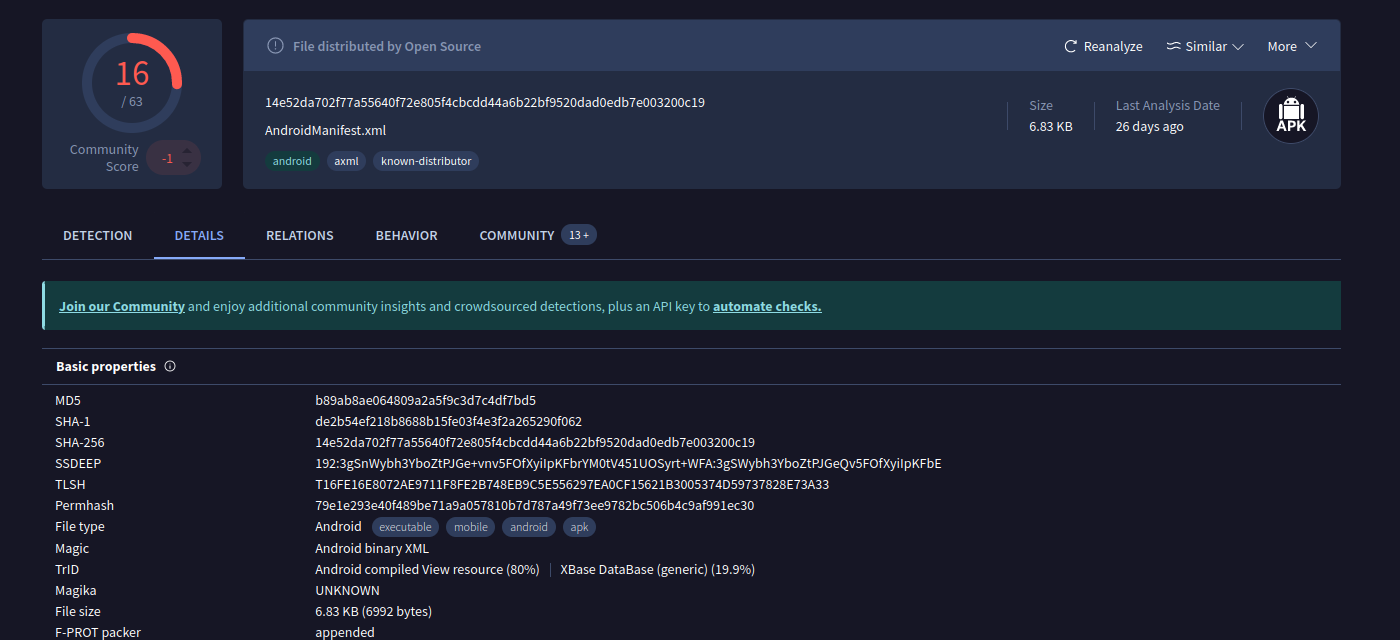Click the Magic value Android binary XML
Image resolution: width=1400 pixels, height=640 pixels.
(x=372, y=549)
